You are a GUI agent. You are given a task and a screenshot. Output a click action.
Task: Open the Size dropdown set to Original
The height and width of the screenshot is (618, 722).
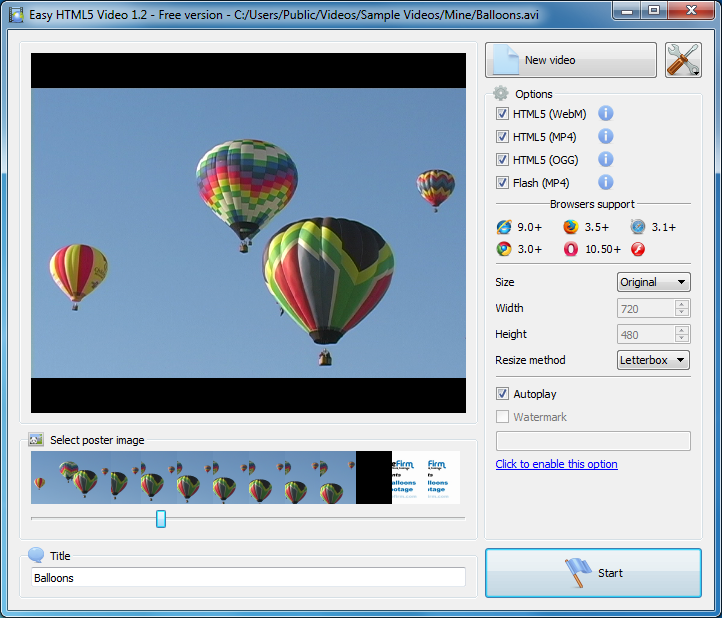653,282
